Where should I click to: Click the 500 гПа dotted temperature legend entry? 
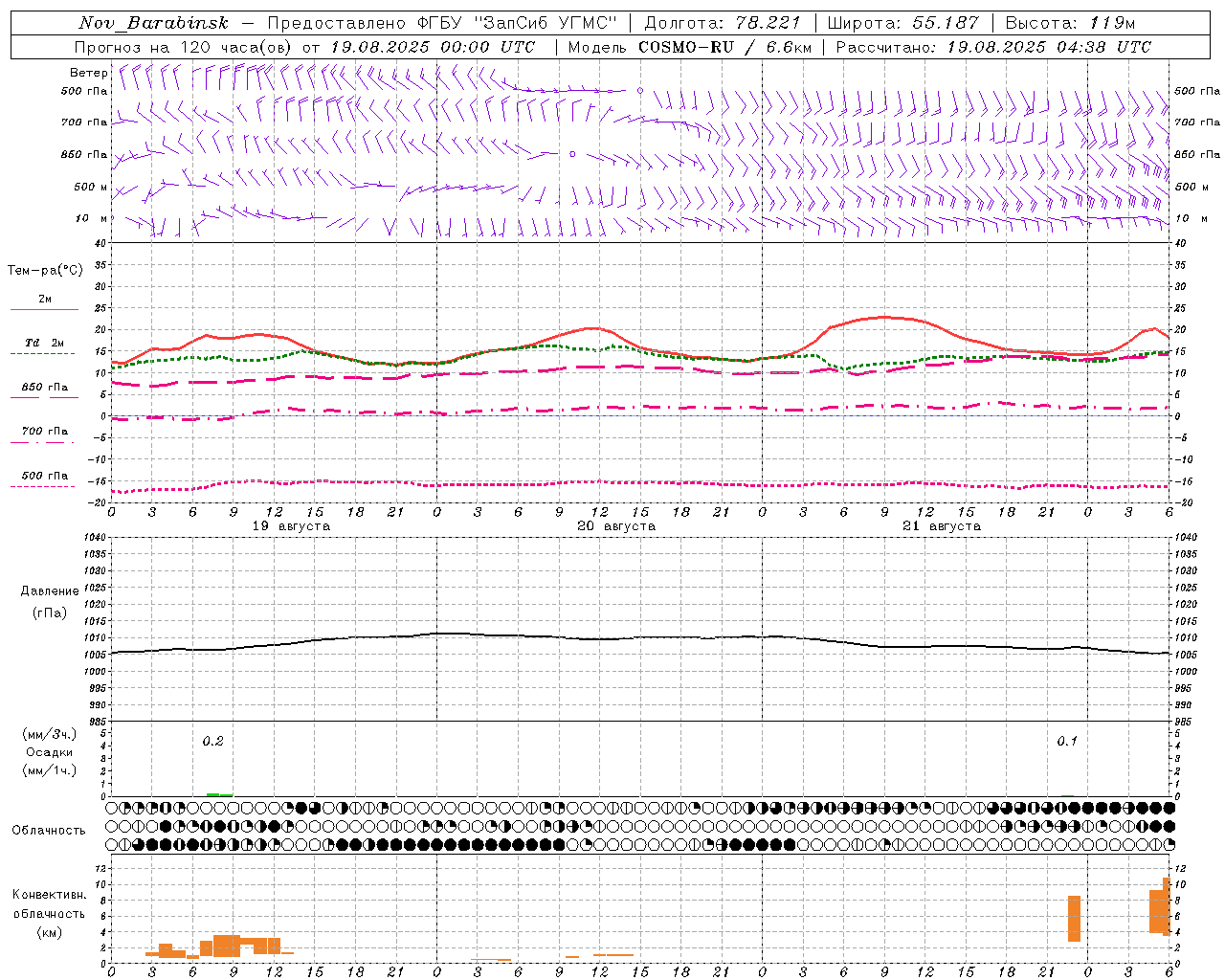44,479
